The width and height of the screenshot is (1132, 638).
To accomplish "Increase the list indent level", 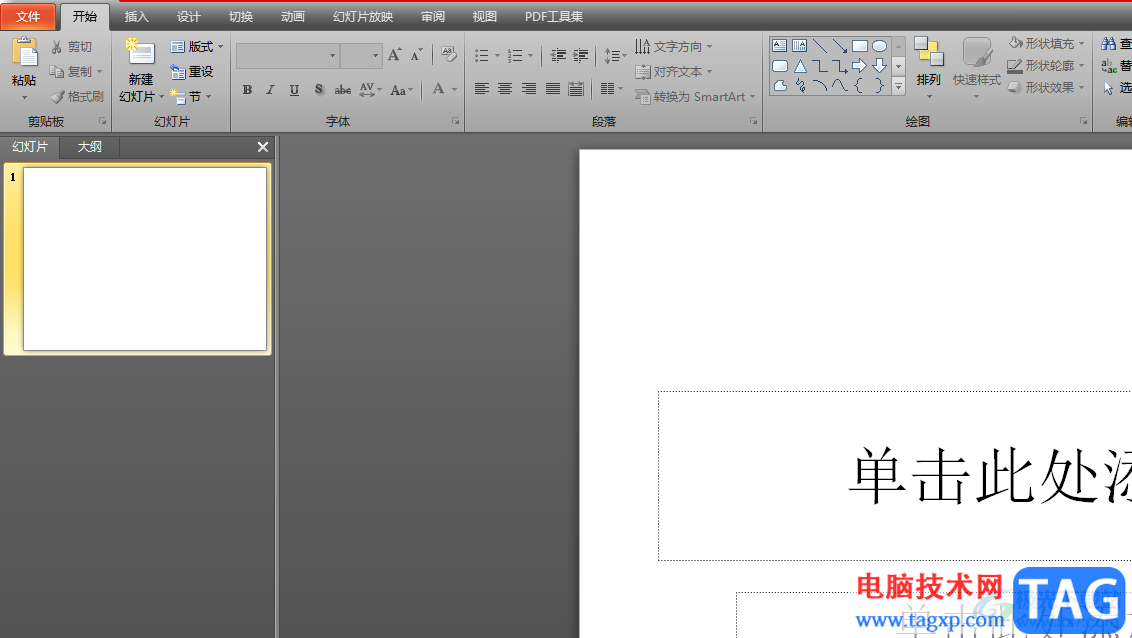I will pos(580,56).
